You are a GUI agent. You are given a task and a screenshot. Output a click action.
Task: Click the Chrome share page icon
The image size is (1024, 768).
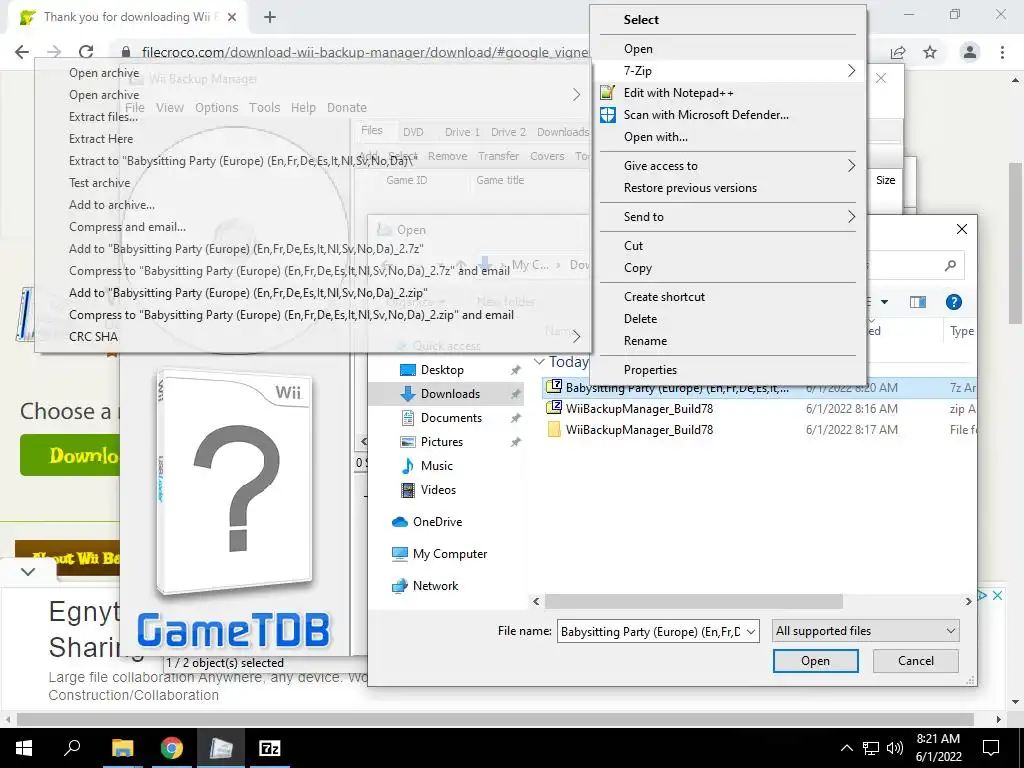pyautogui.click(x=898, y=52)
